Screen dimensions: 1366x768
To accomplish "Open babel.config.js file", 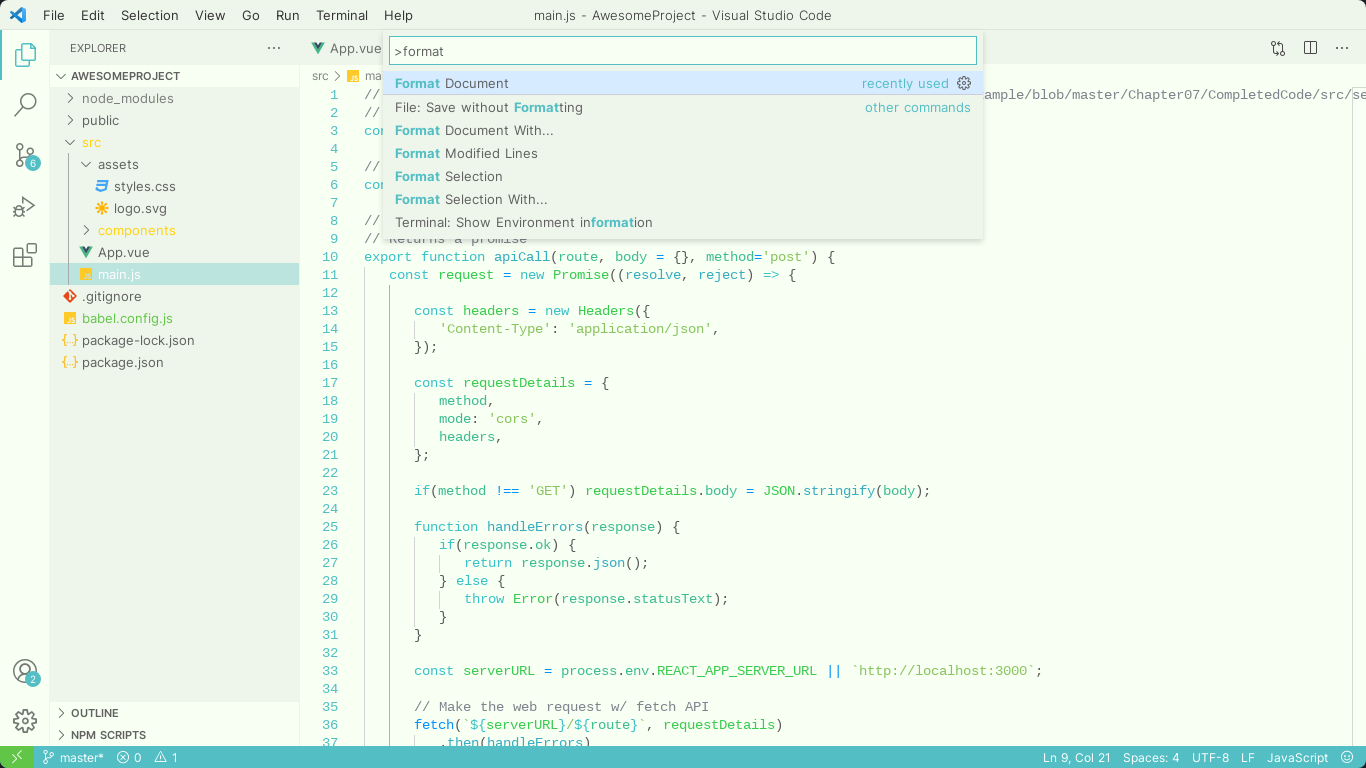I will [174, 318].
